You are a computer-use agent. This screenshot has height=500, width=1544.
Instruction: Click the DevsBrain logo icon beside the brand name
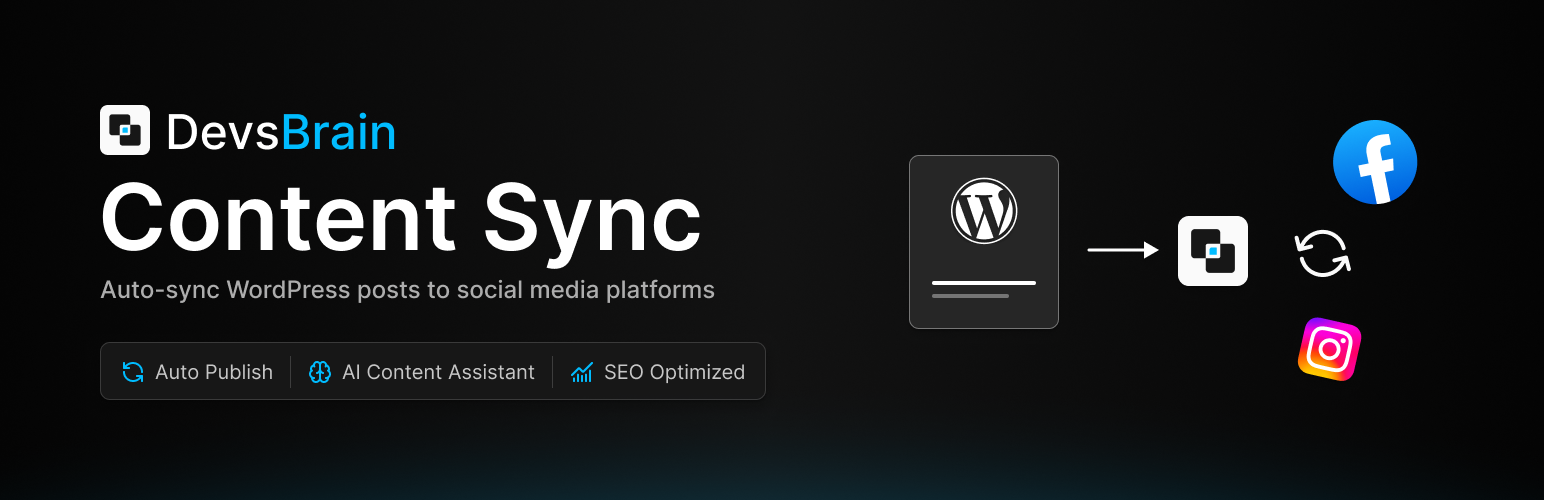pyautogui.click(x=125, y=130)
